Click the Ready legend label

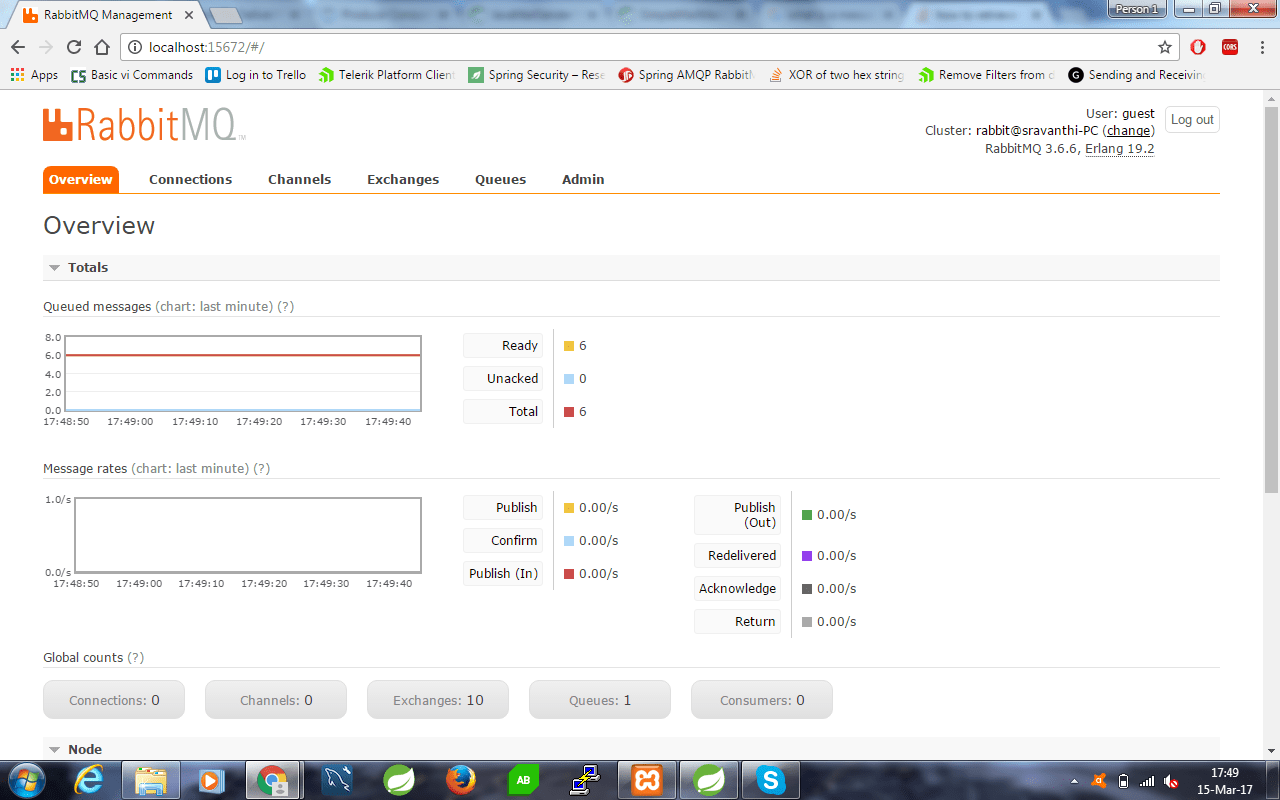click(503, 346)
